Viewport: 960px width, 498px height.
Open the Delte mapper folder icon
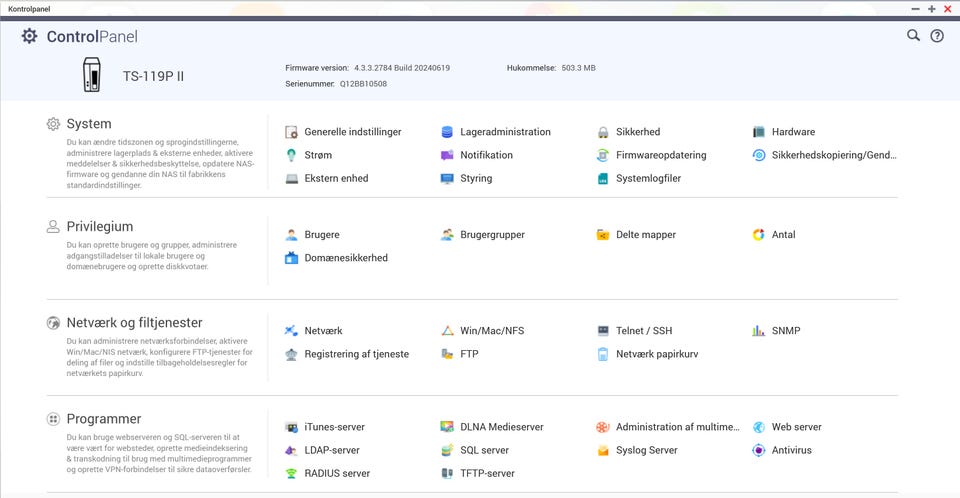point(603,235)
